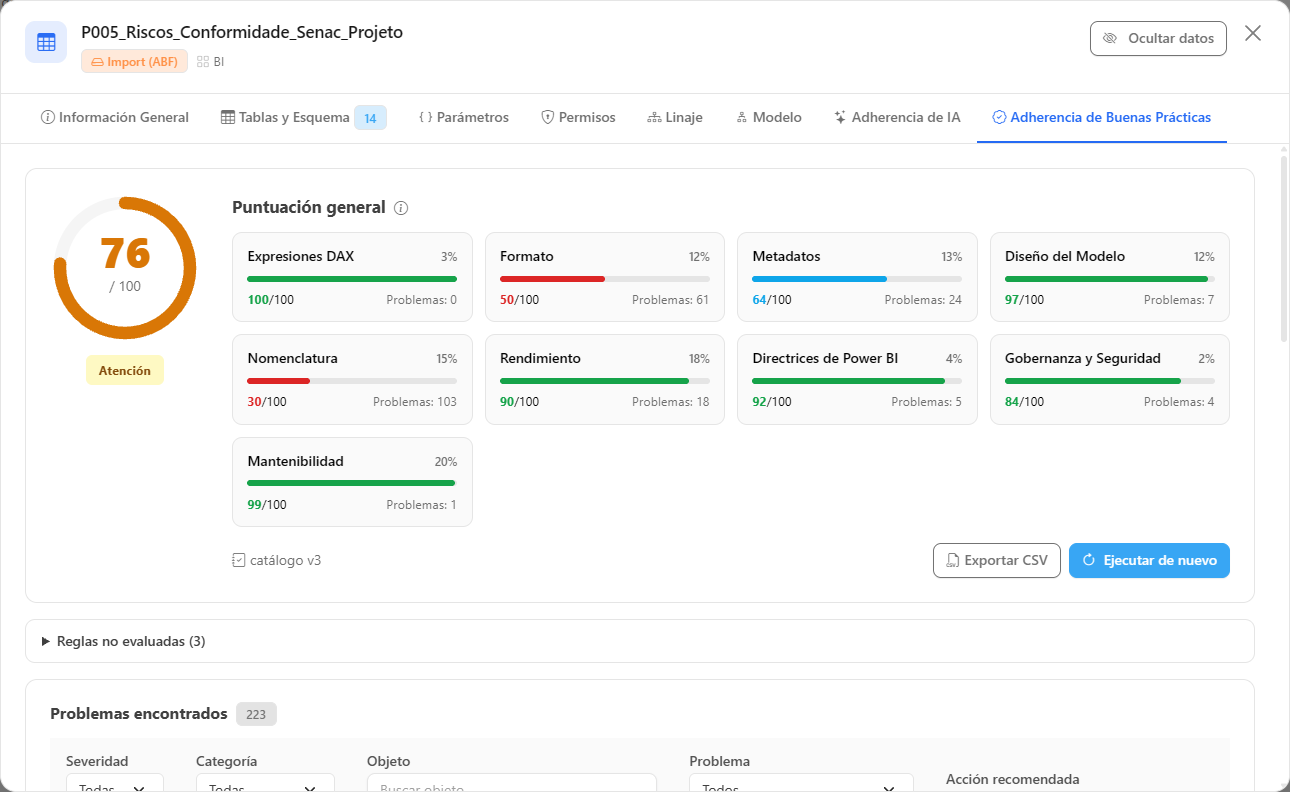Click the catalog icon beside catálogo v3

[x=238, y=560]
